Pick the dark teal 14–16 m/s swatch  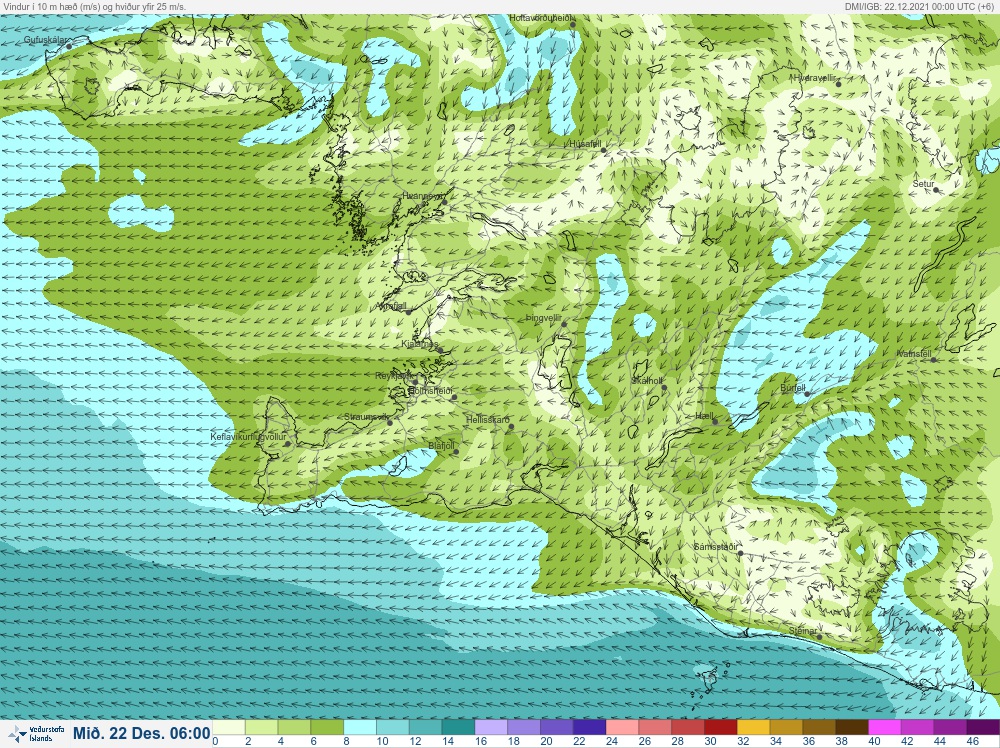coord(459,728)
